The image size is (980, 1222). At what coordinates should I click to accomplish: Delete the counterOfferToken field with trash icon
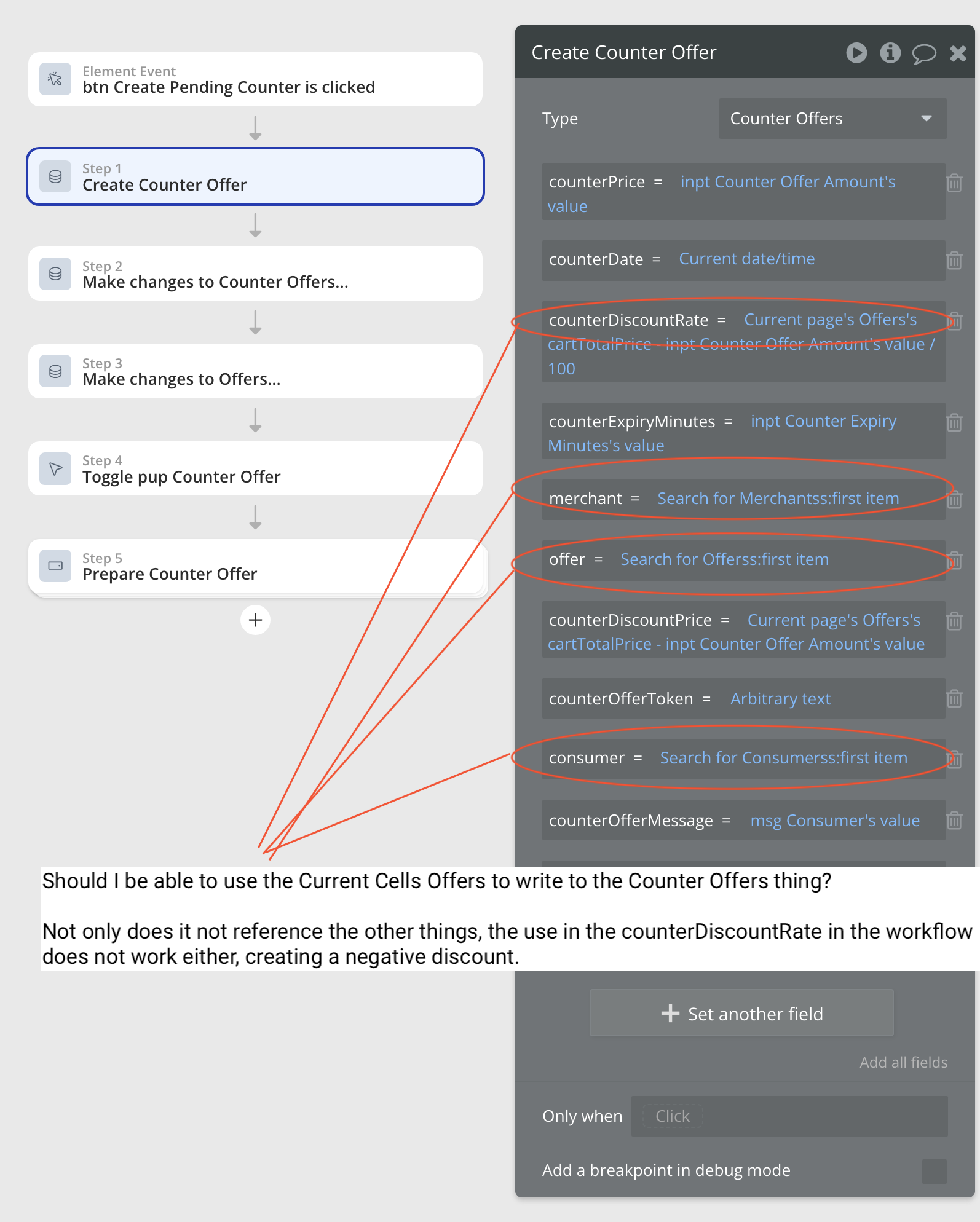click(x=954, y=698)
